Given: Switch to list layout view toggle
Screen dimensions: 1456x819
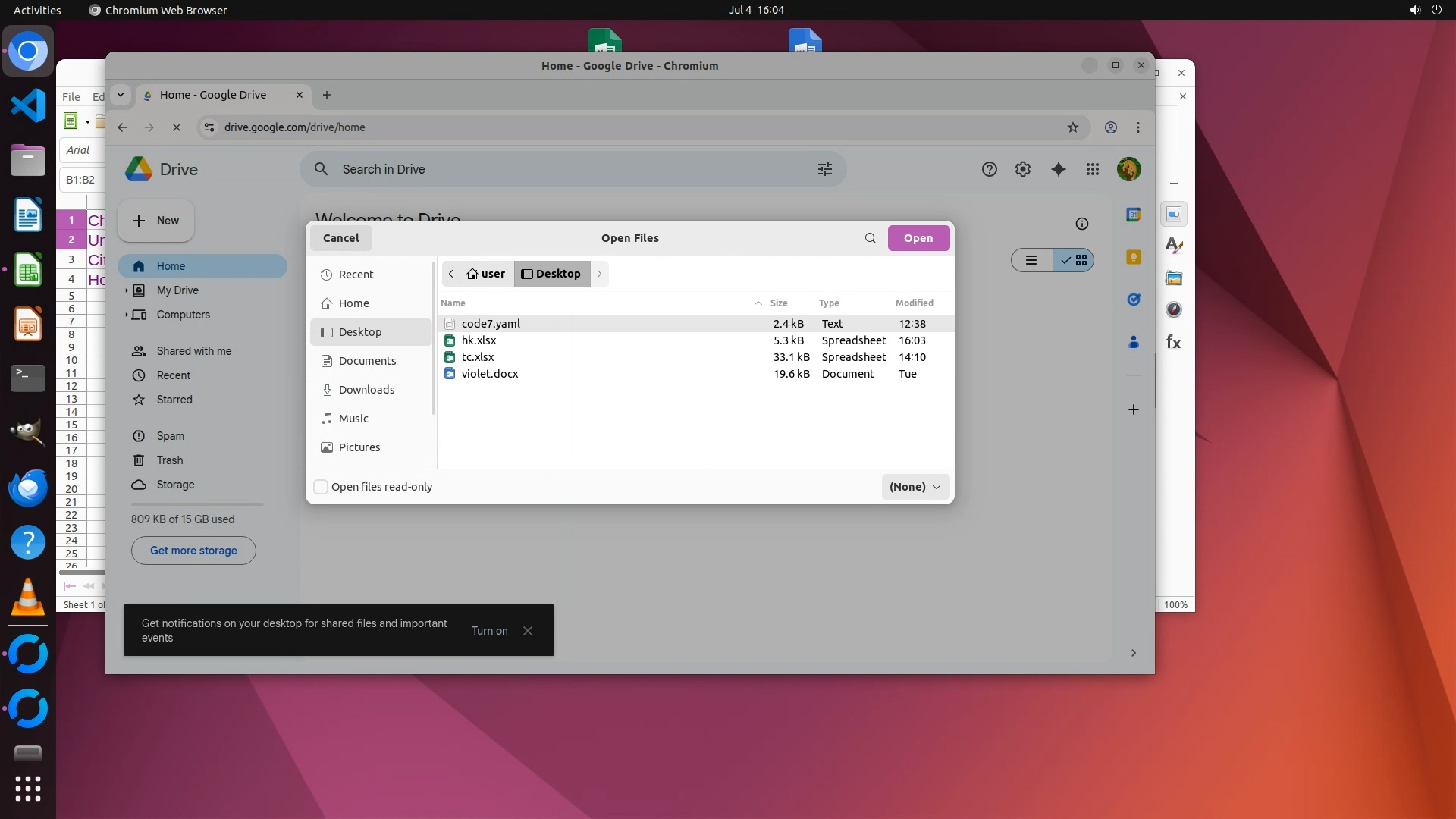Looking at the screenshot, I should (x=1031, y=260).
